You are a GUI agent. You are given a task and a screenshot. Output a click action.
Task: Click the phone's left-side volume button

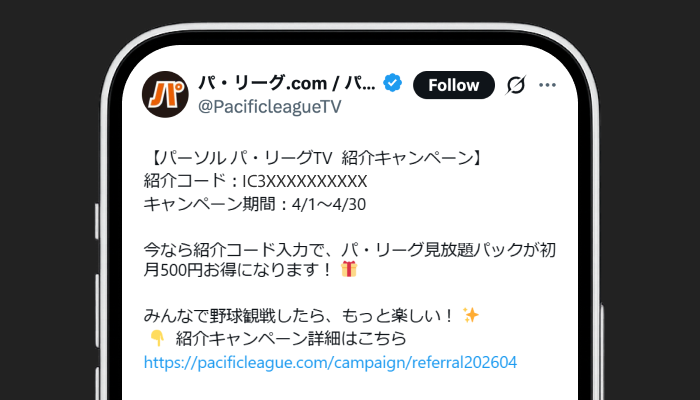pyautogui.click(x=97, y=311)
